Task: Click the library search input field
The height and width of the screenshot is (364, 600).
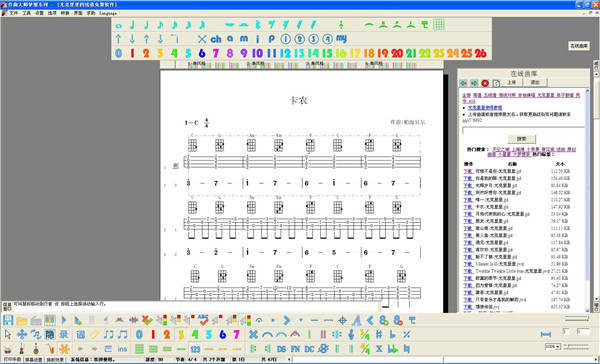Action: (523, 130)
